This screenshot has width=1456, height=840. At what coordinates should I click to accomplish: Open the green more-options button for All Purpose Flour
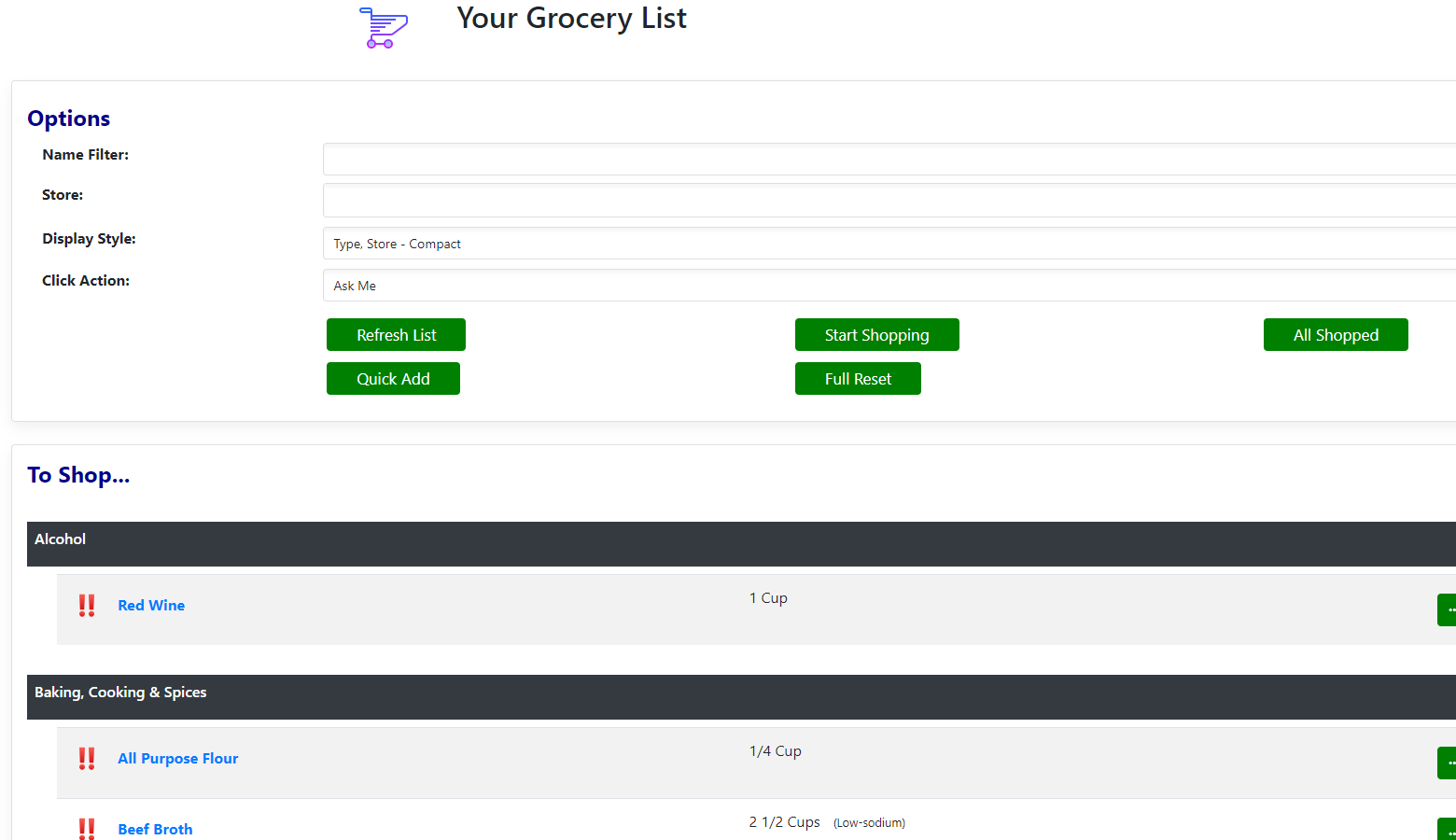tap(1447, 763)
